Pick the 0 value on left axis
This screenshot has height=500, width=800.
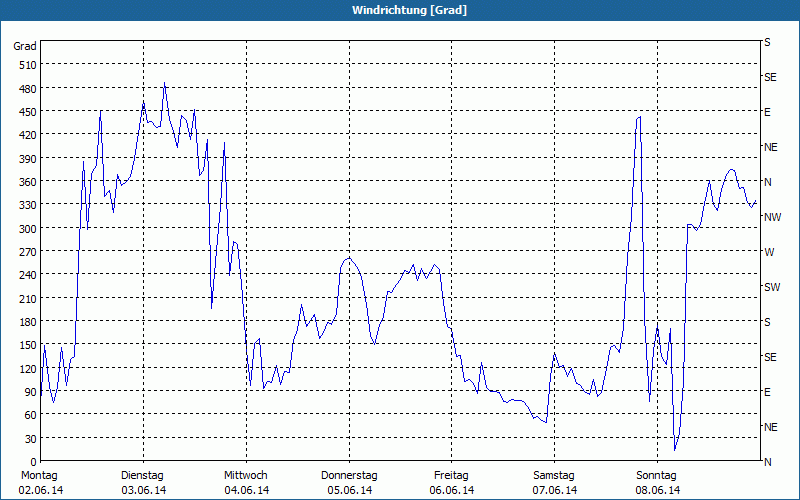pyautogui.click(x=32, y=462)
